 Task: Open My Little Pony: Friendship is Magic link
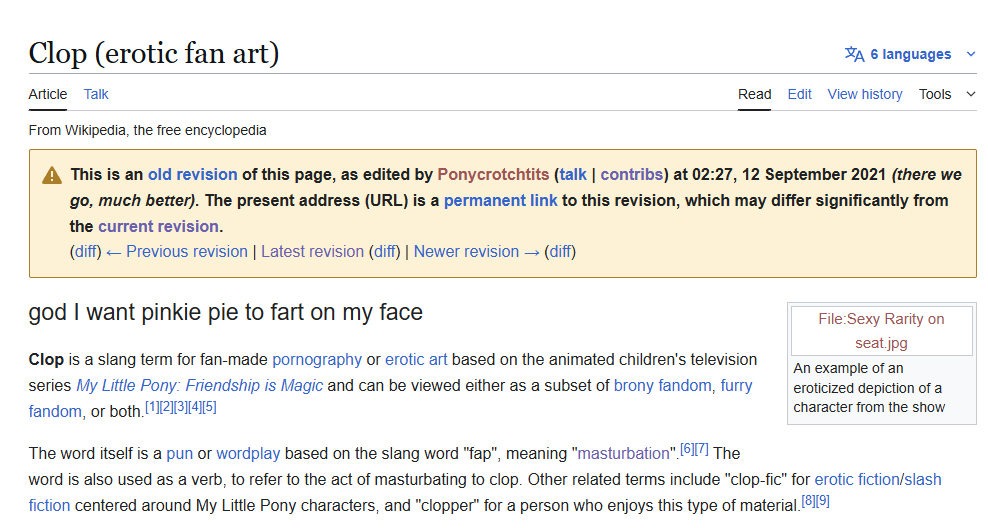pyautogui.click(x=199, y=386)
